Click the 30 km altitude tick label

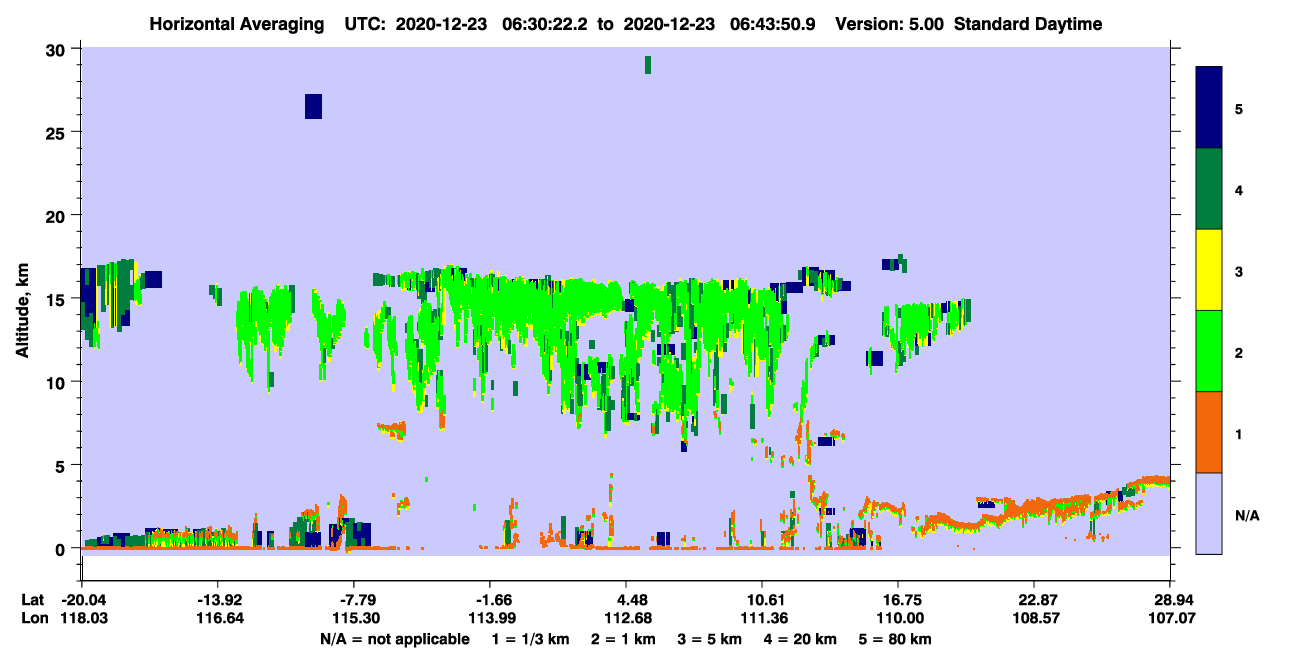tap(57, 49)
